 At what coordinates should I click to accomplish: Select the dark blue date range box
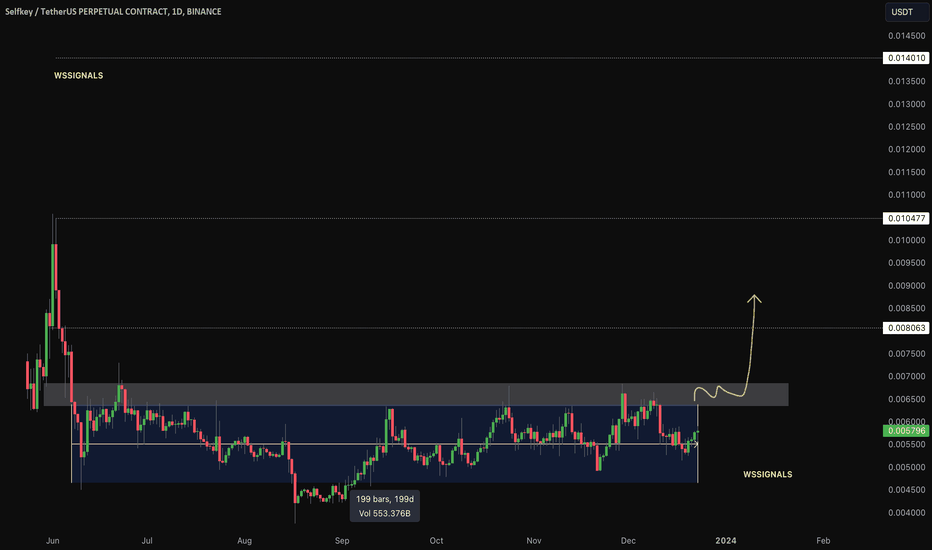pyautogui.click(x=384, y=444)
